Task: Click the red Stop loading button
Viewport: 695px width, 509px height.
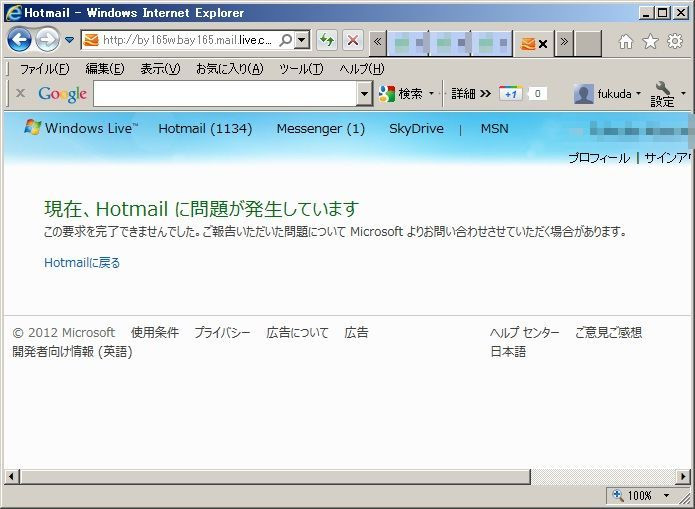Action: [353, 41]
